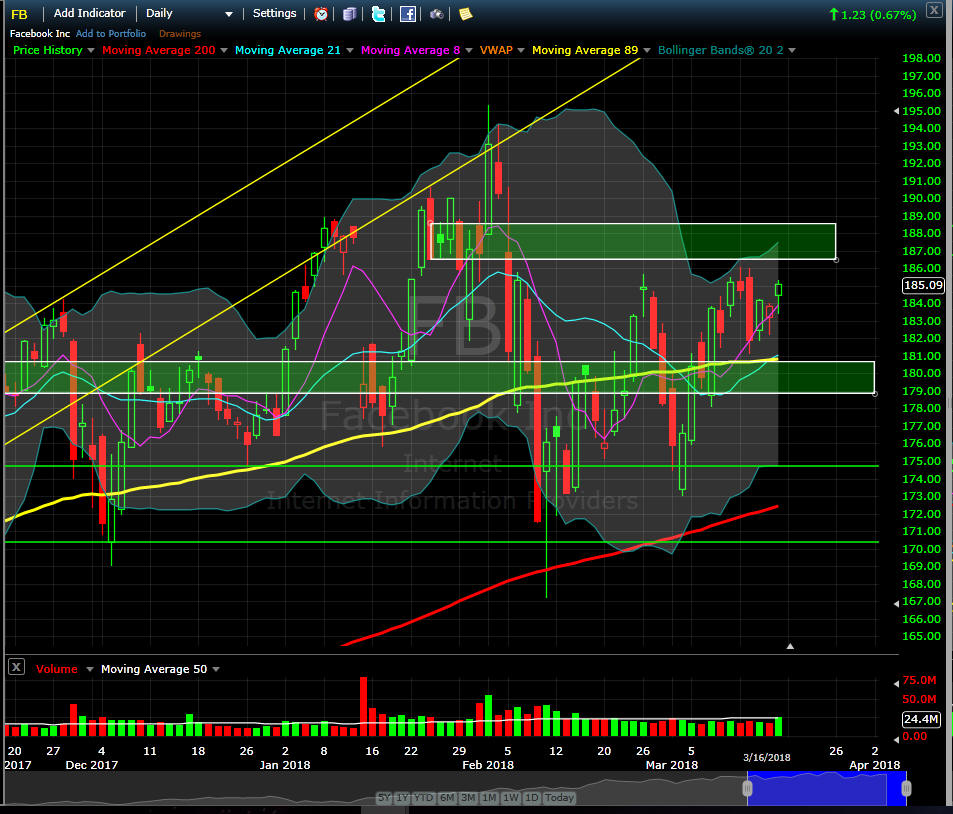Select the 6M time range button
This screenshot has width=953, height=814.
pos(446,798)
